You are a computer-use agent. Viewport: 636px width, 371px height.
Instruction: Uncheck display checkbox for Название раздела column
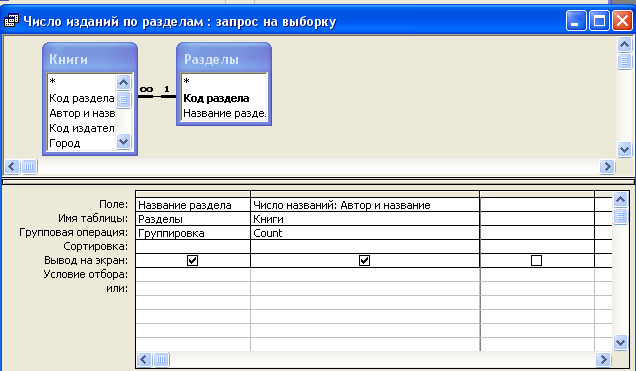click(193, 260)
